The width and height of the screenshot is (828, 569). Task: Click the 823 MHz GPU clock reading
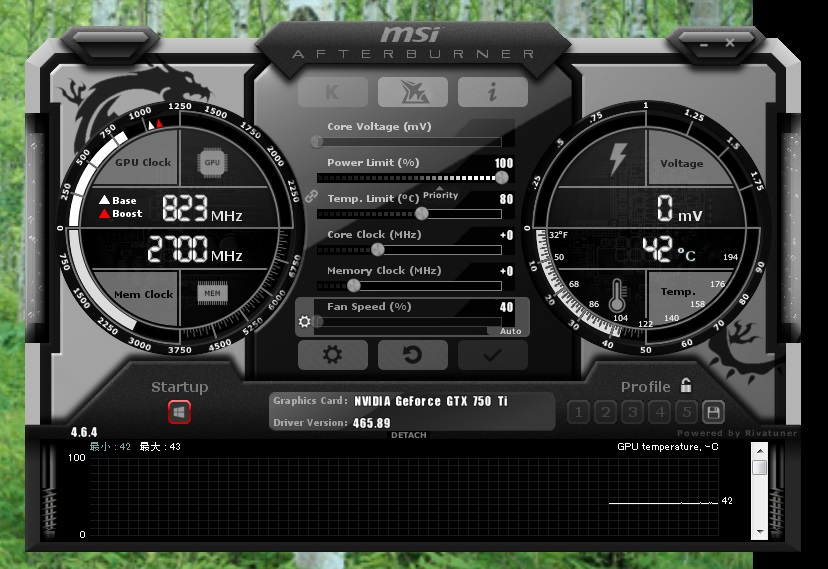[x=202, y=208]
